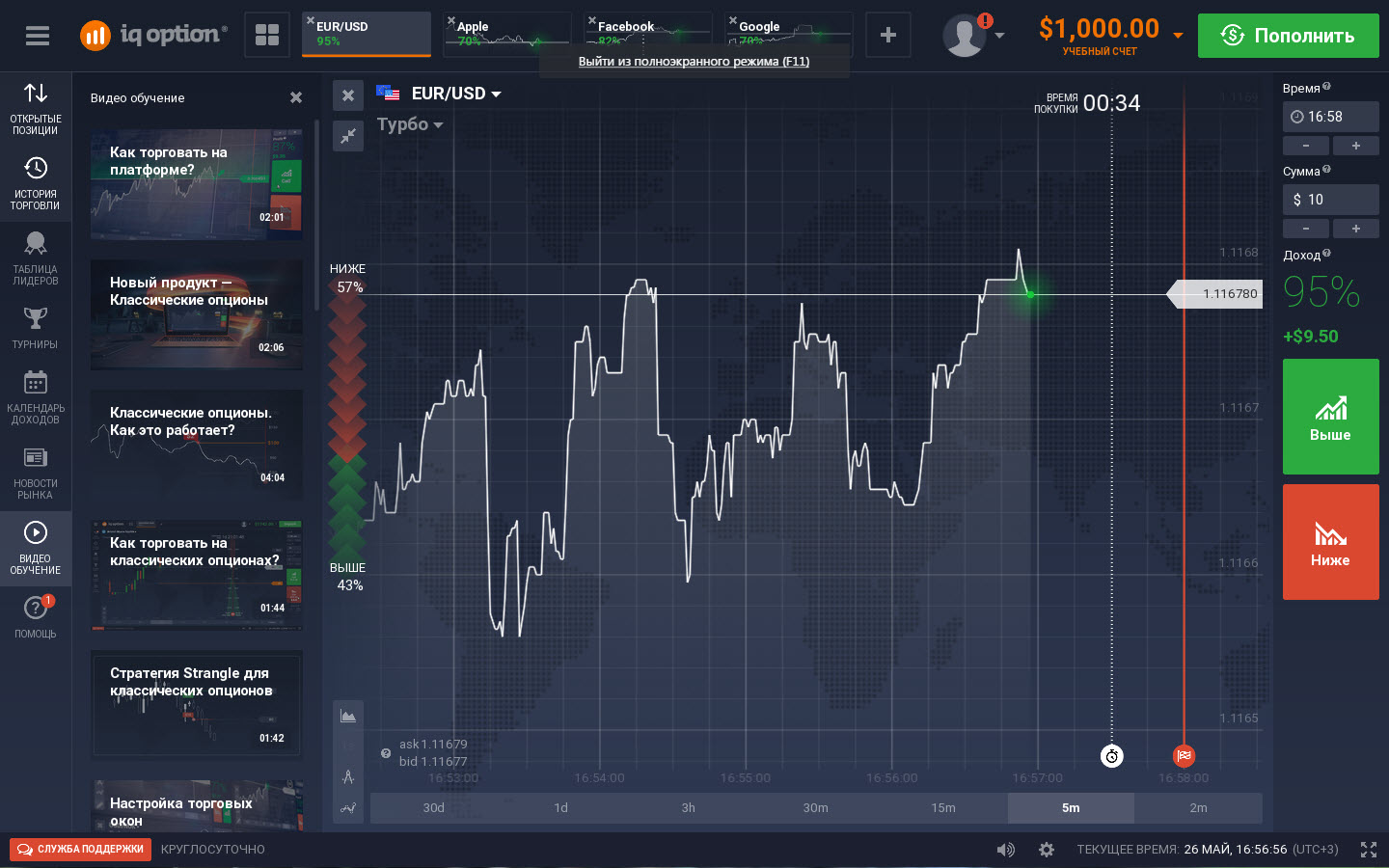The height and width of the screenshot is (868, 1389).
Task: Click help icon next to Время
Action: click(x=1326, y=87)
